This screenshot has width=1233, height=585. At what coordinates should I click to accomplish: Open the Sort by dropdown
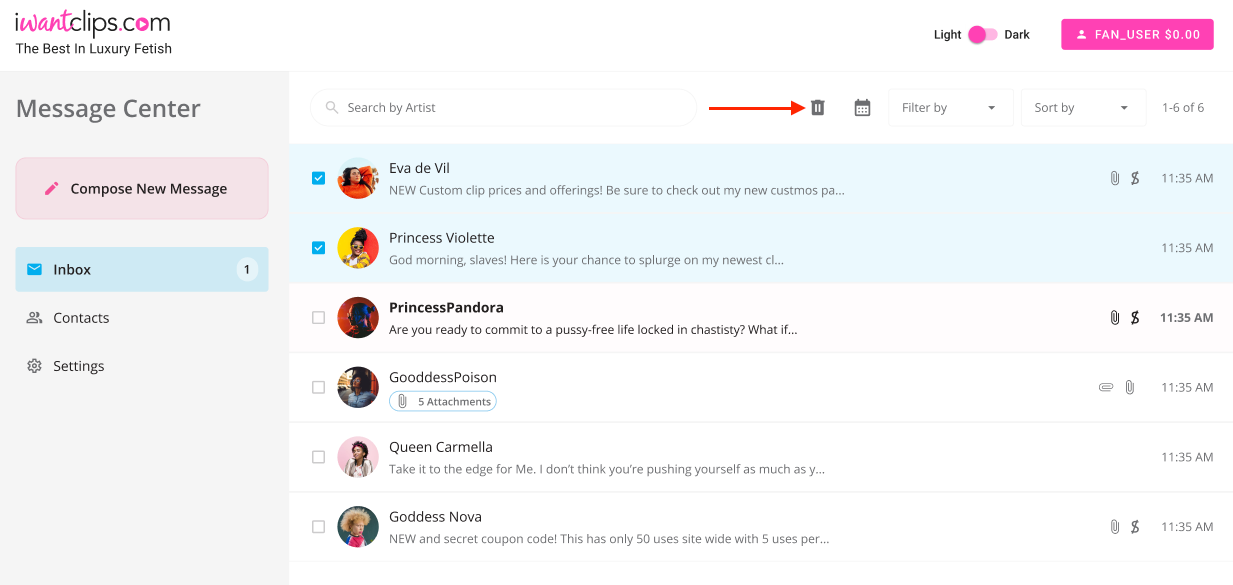pyautogui.click(x=1083, y=107)
